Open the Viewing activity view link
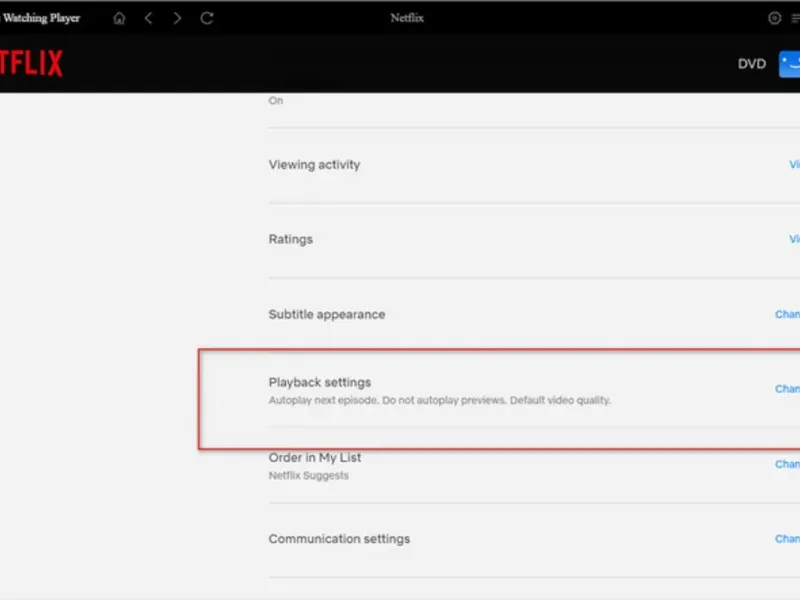This screenshot has width=800, height=600. pos(794,164)
